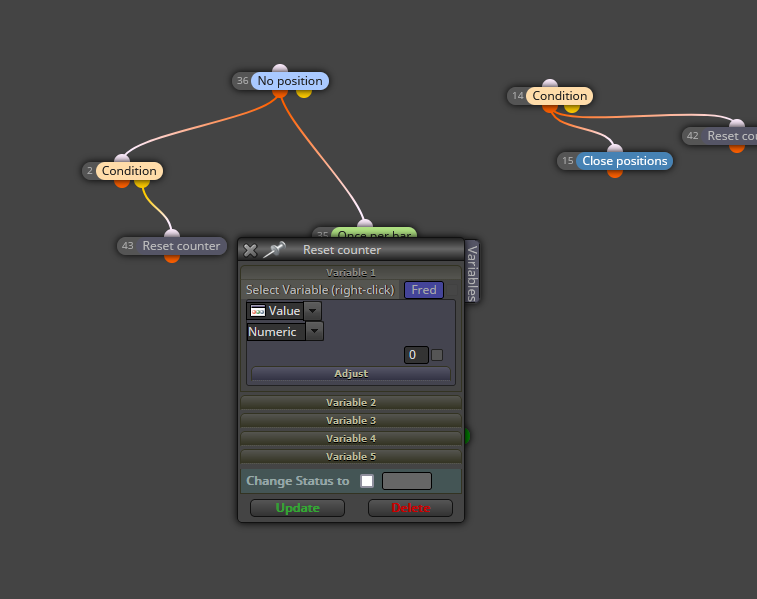The image size is (757, 599).
Task: Click the yellow output dot of No position
Action: coord(304,93)
